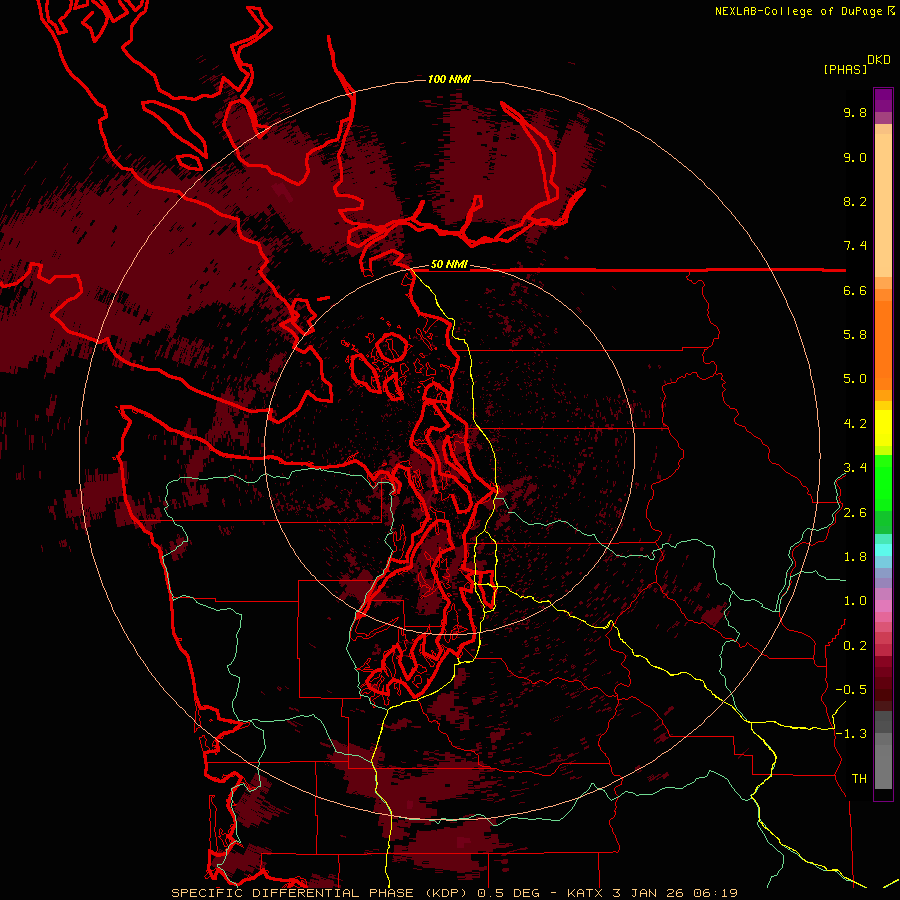
Task: Click the 1.0 legend value
Action: [855, 601]
